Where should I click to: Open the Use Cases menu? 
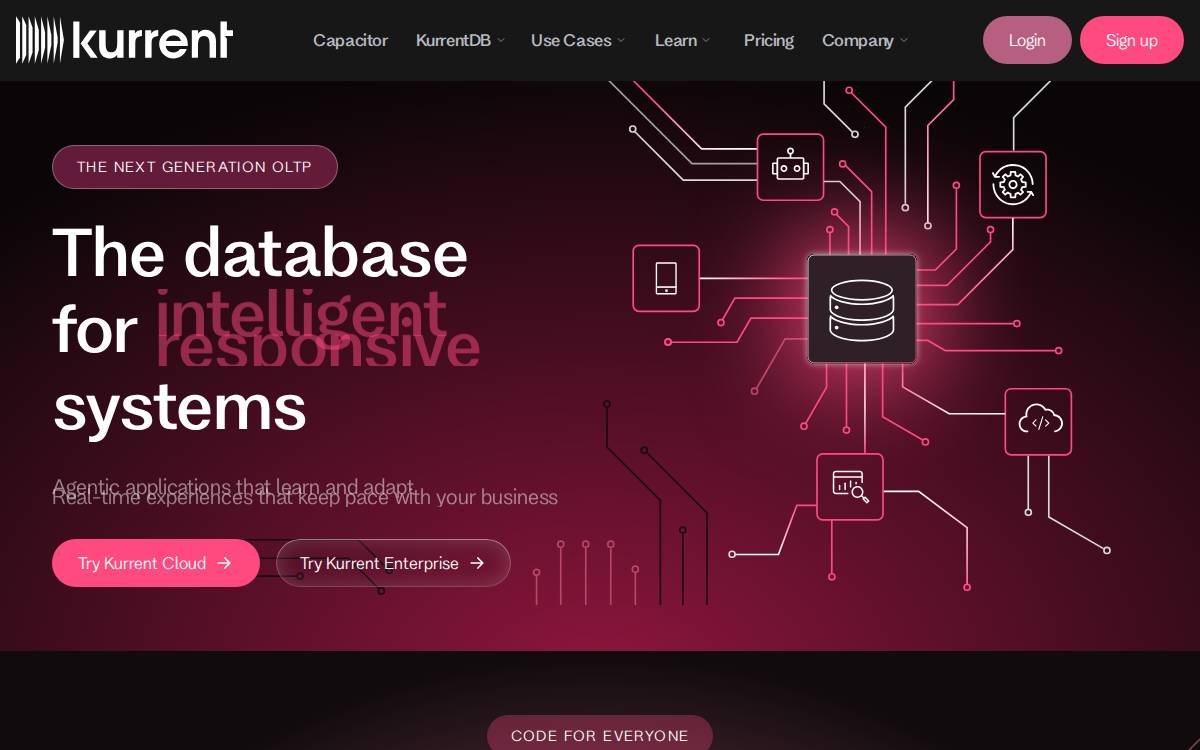(578, 40)
